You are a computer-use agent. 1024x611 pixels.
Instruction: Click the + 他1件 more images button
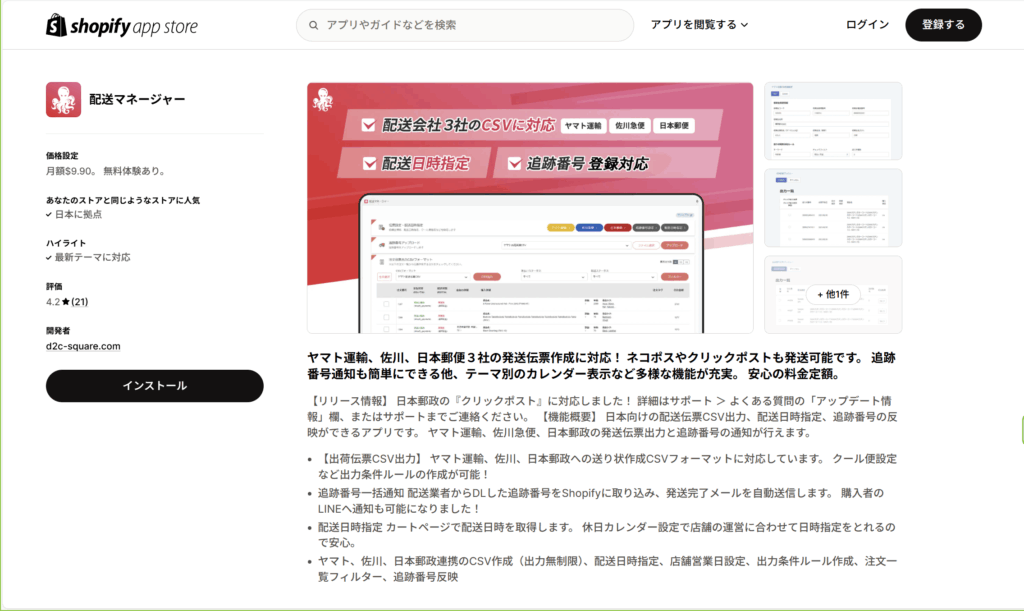point(833,294)
